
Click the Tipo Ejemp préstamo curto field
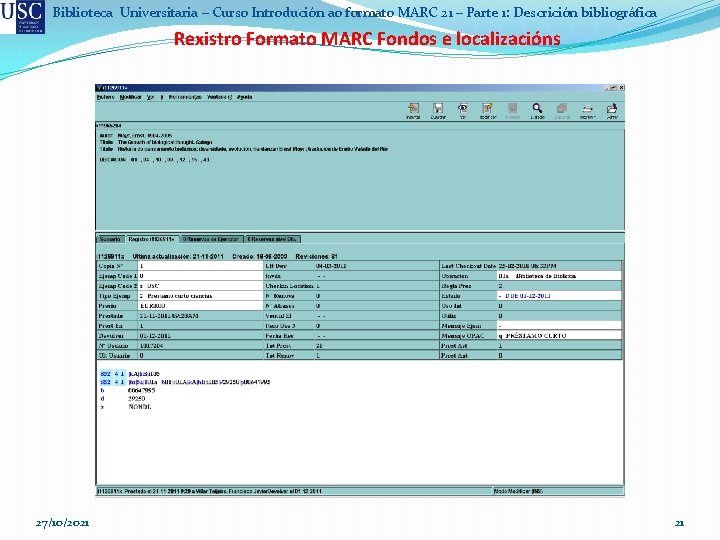pos(200,296)
